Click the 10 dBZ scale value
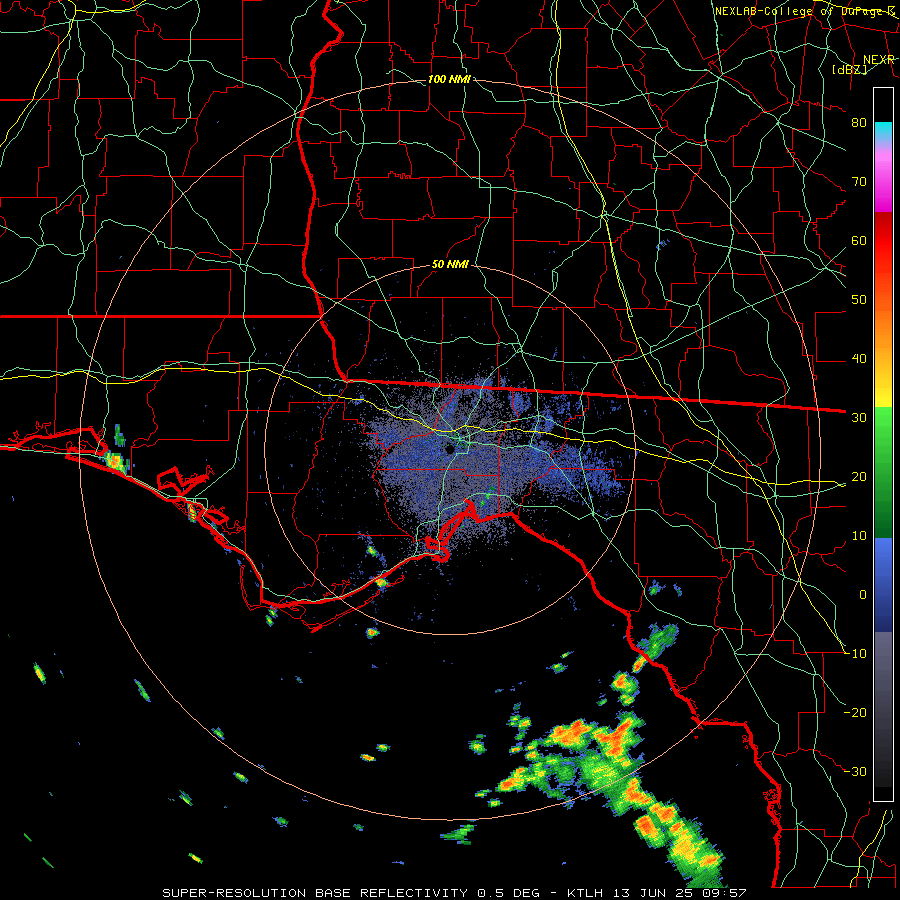The image size is (900, 900). pos(859,536)
